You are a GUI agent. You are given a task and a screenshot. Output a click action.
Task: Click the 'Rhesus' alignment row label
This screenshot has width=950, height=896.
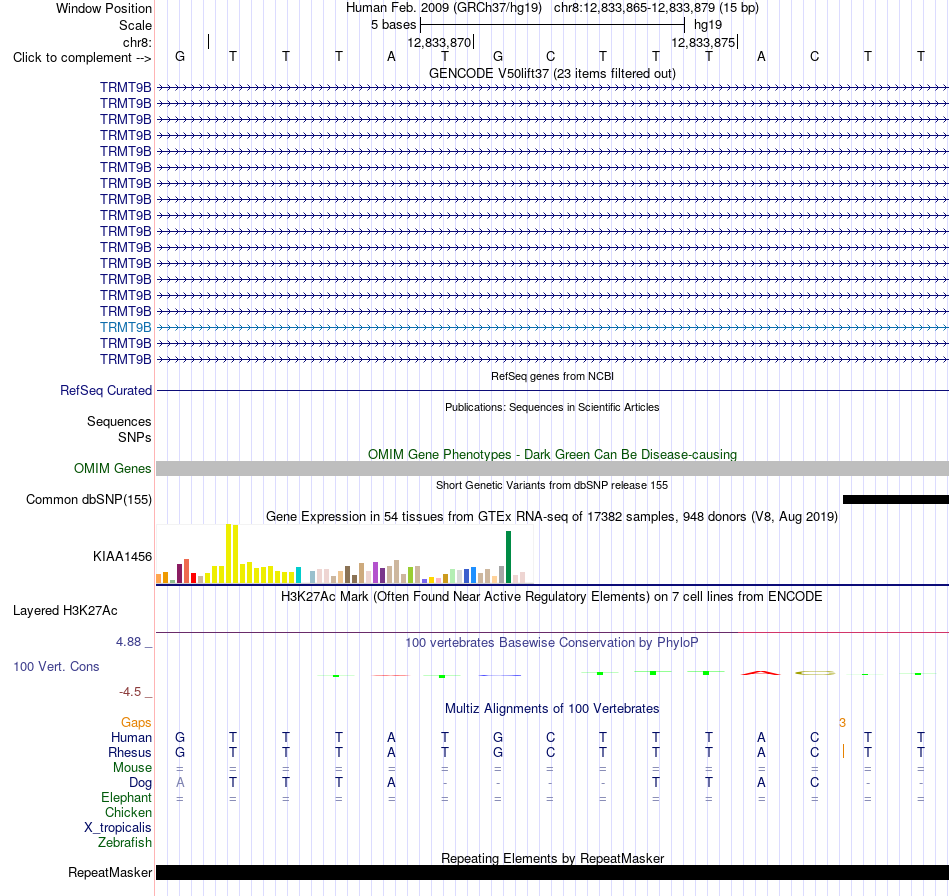[130, 752]
